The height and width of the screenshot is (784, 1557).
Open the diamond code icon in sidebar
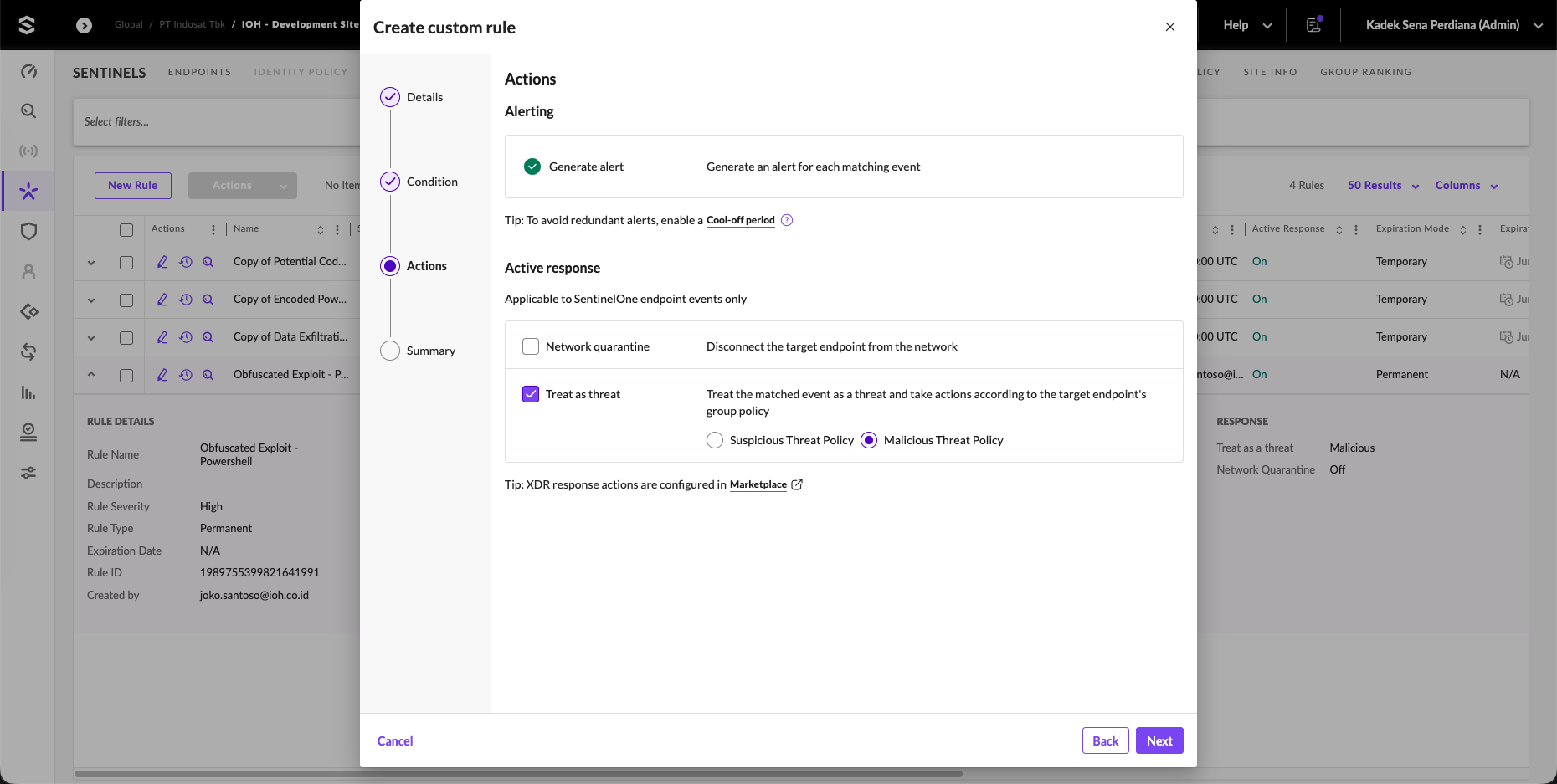pyautogui.click(x=28, y=311)
